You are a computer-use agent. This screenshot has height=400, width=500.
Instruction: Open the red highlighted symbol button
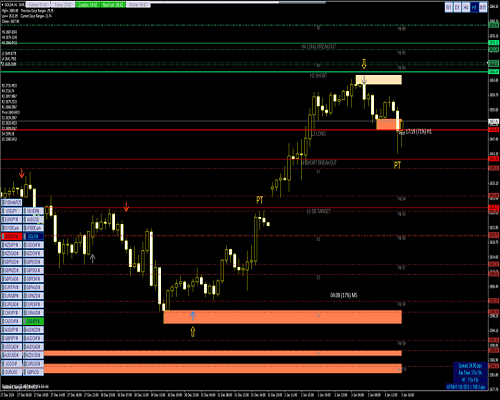(12, 236)
